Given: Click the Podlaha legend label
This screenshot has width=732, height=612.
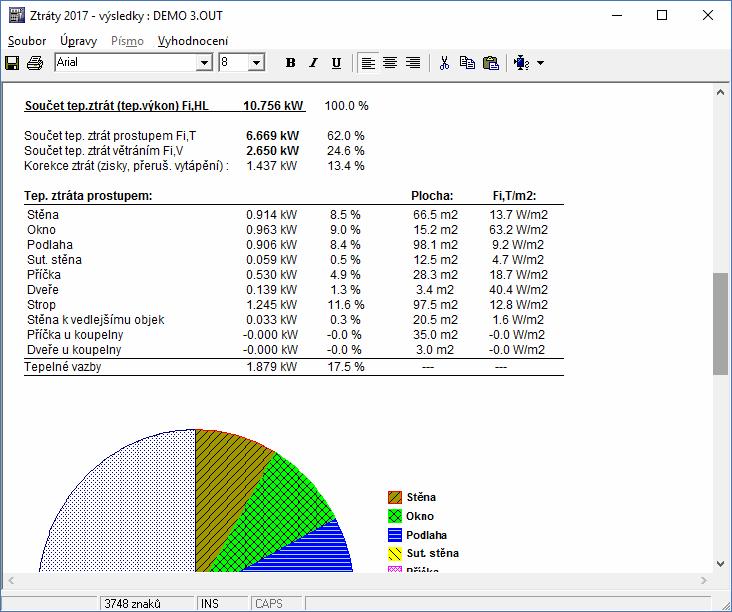Looking at the screenshot, I should click(426, 535).
